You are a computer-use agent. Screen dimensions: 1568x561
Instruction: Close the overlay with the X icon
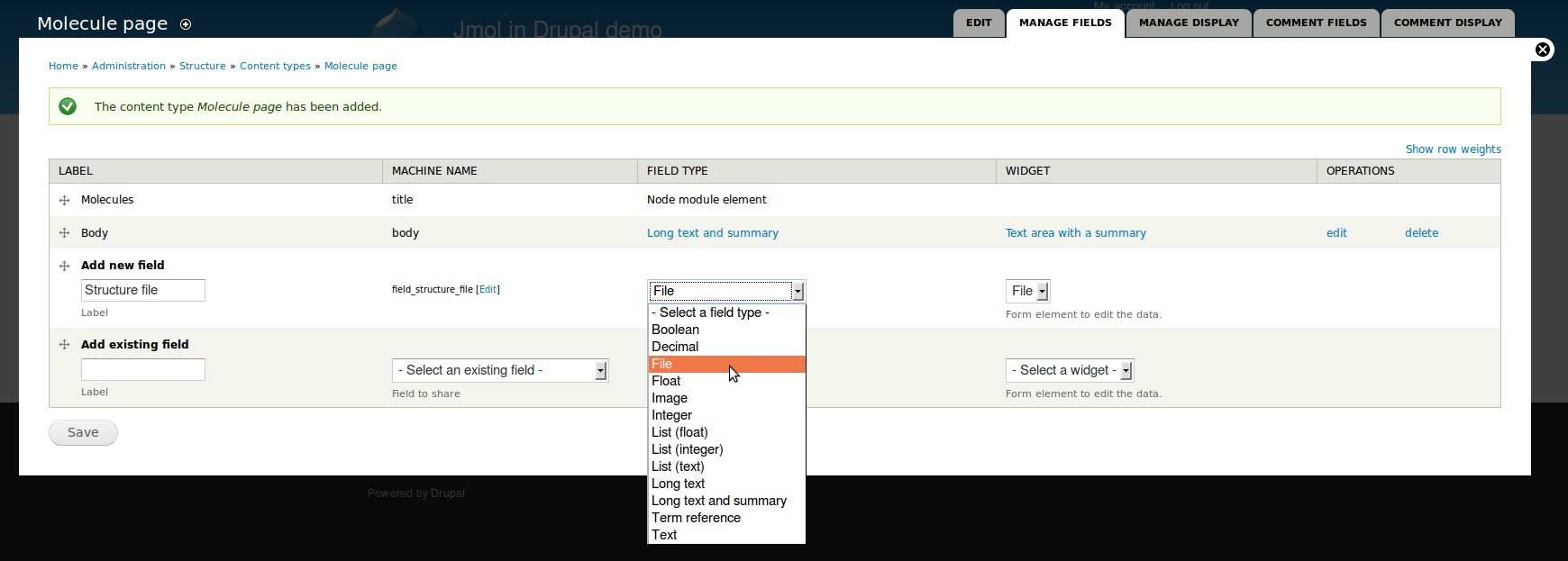coord(1543,50)
